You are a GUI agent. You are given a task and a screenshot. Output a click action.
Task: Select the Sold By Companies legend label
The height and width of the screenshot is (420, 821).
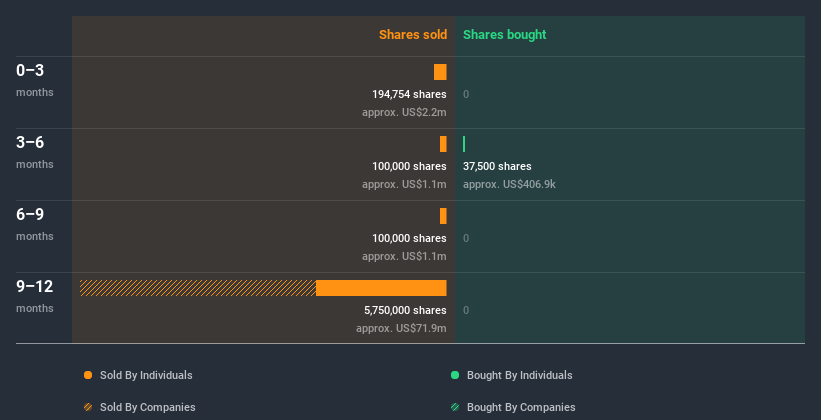click(148, 407)
